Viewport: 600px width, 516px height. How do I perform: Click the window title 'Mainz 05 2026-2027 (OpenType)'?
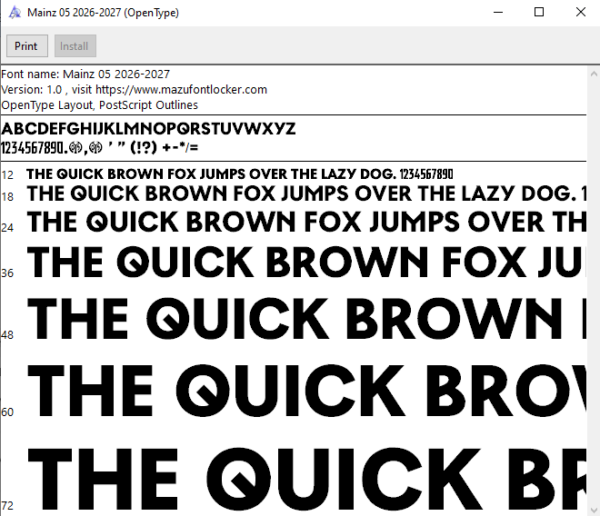coord(103,13)
